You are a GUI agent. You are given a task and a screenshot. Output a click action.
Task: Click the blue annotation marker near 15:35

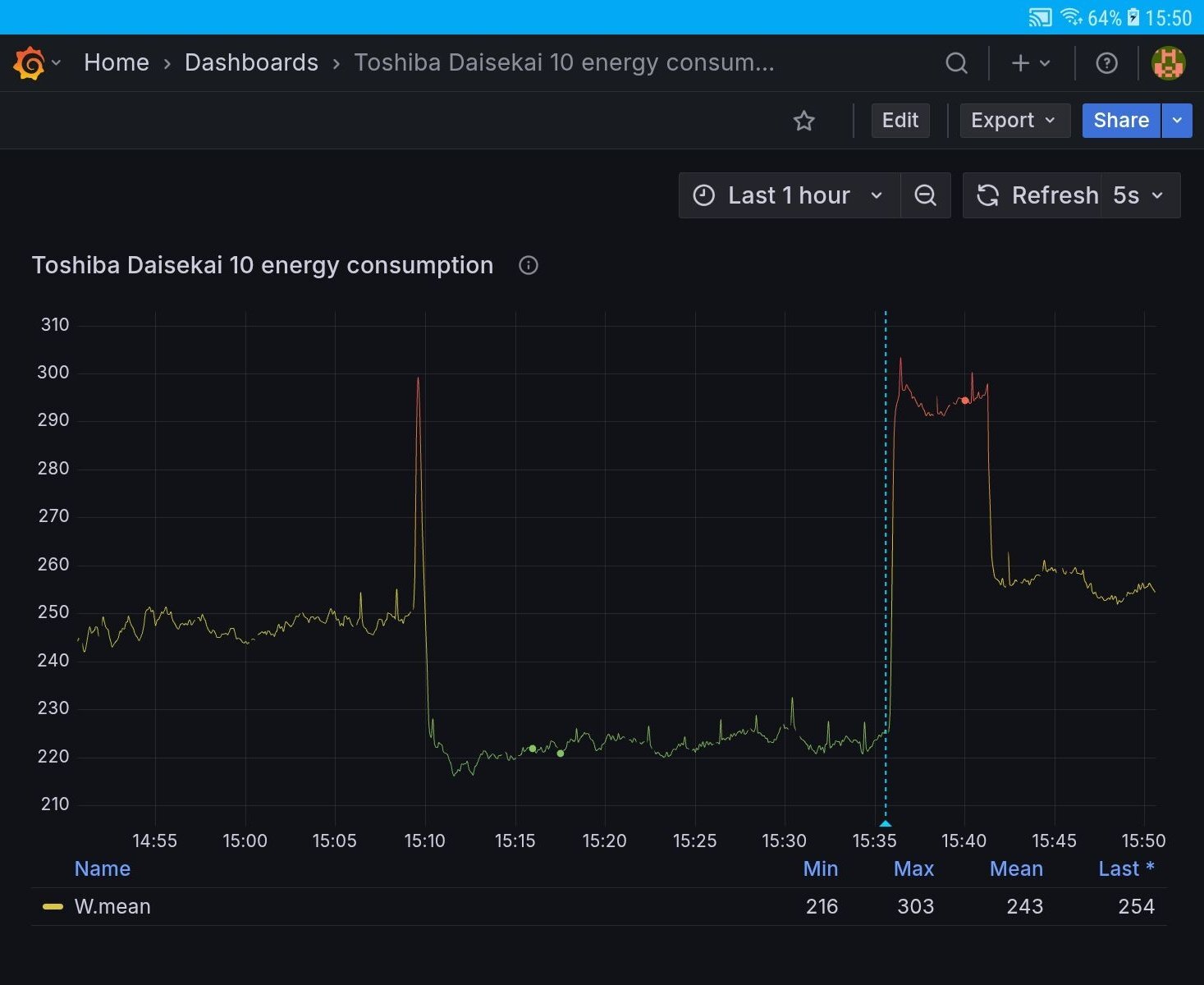(x=886, y=823)
